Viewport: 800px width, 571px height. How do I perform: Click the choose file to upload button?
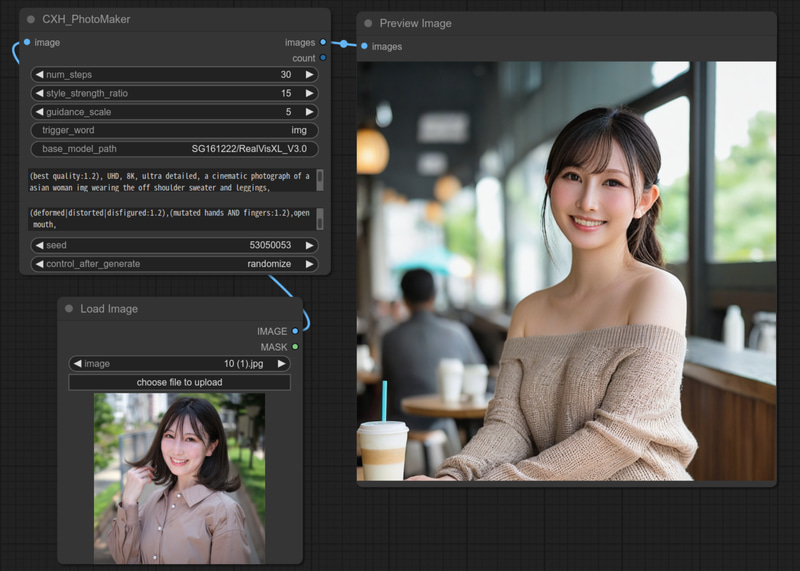(x=179, y=382)
